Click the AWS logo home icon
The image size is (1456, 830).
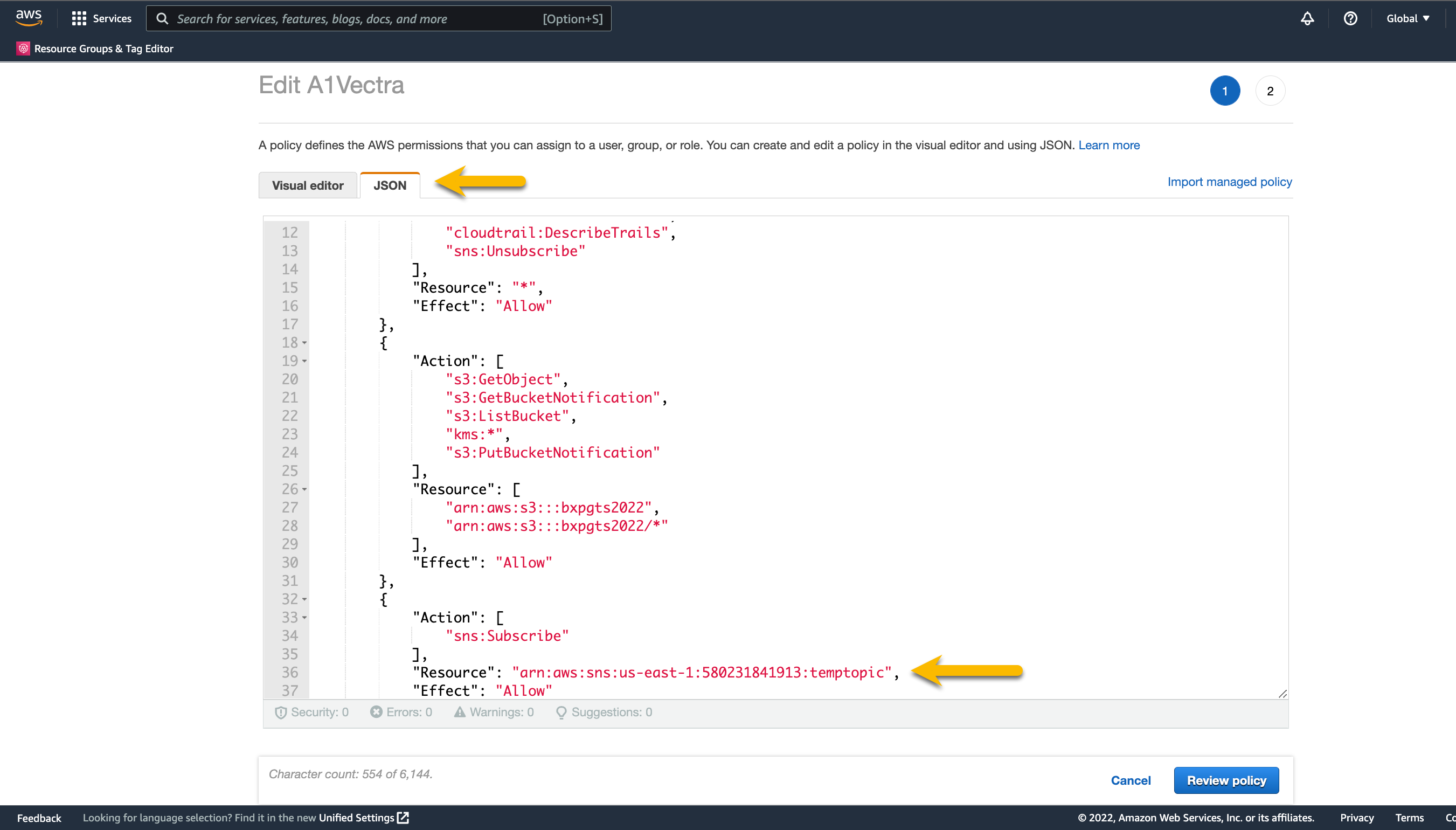(29, 18)
